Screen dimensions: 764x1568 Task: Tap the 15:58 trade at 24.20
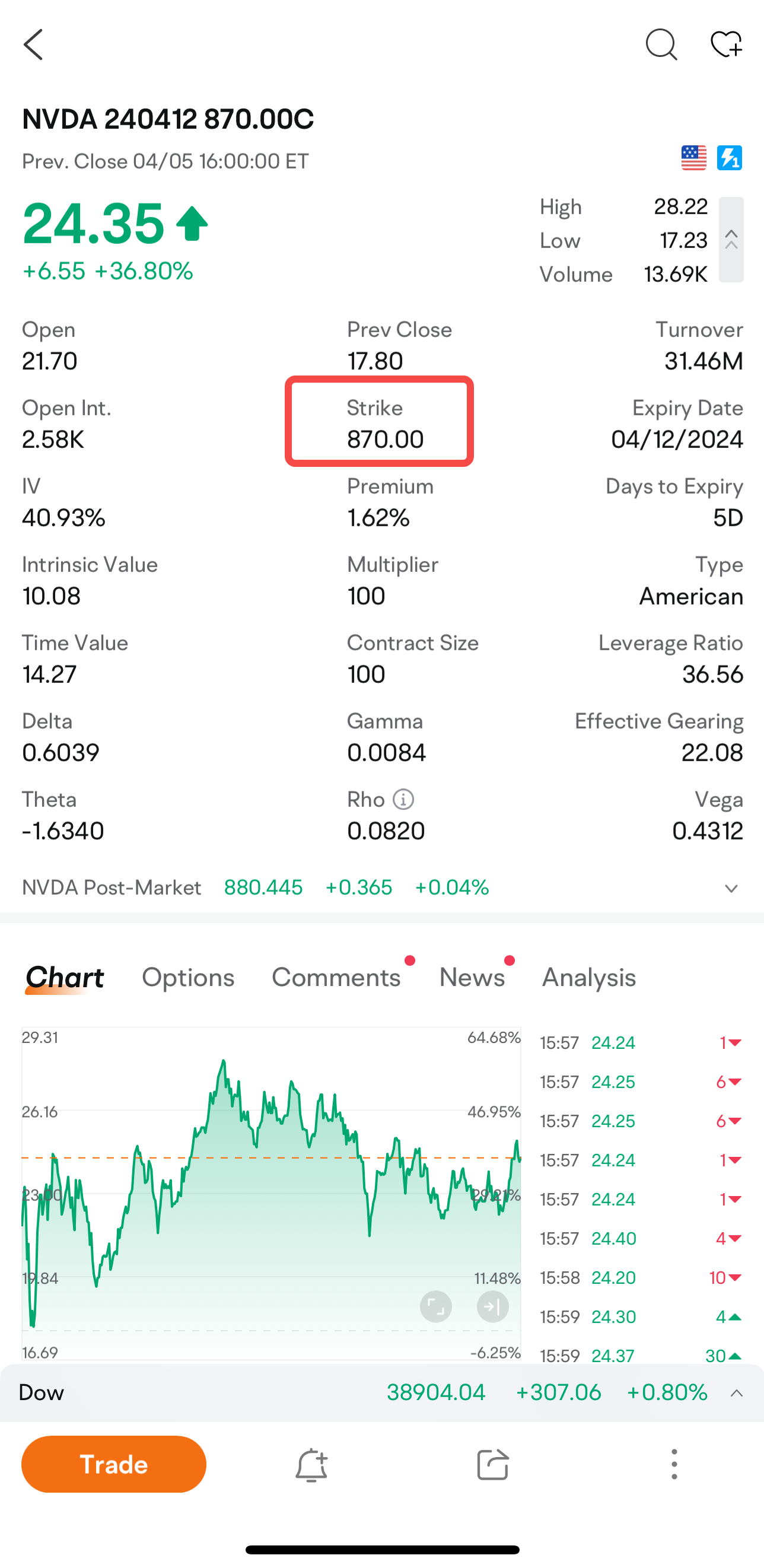[642, 1278]
